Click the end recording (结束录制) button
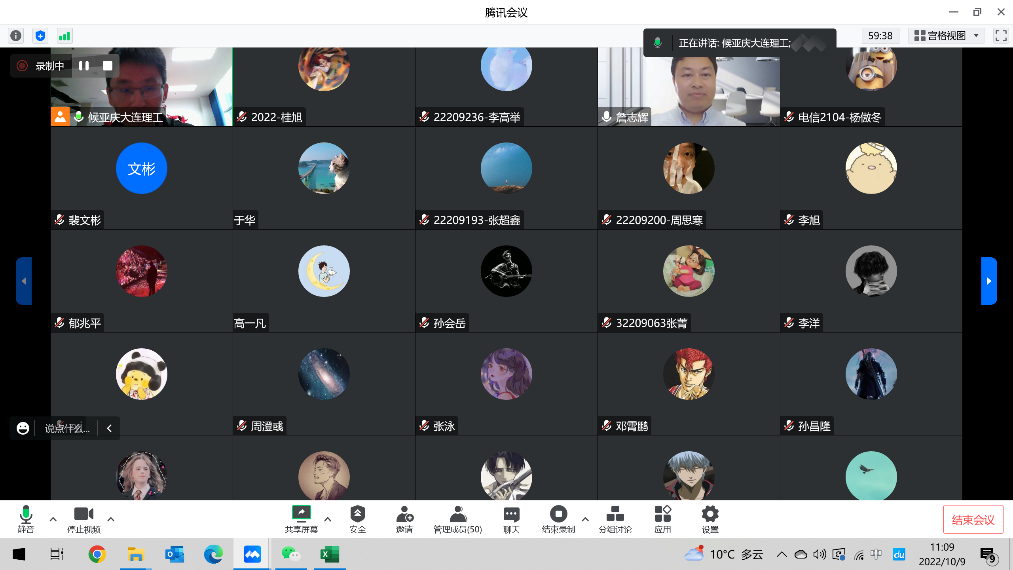This screenshot has height=570, width=1013. 559,518
